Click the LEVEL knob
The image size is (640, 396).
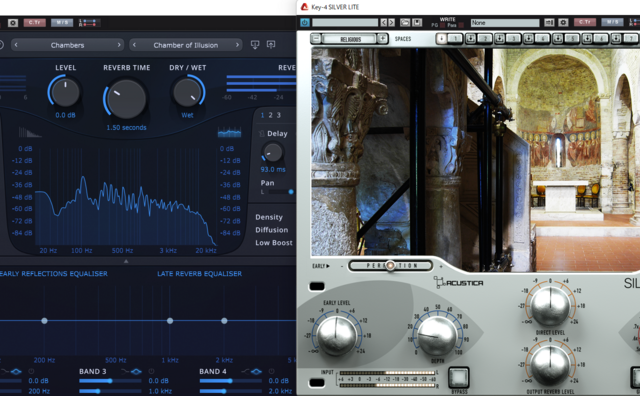point(65,92)
